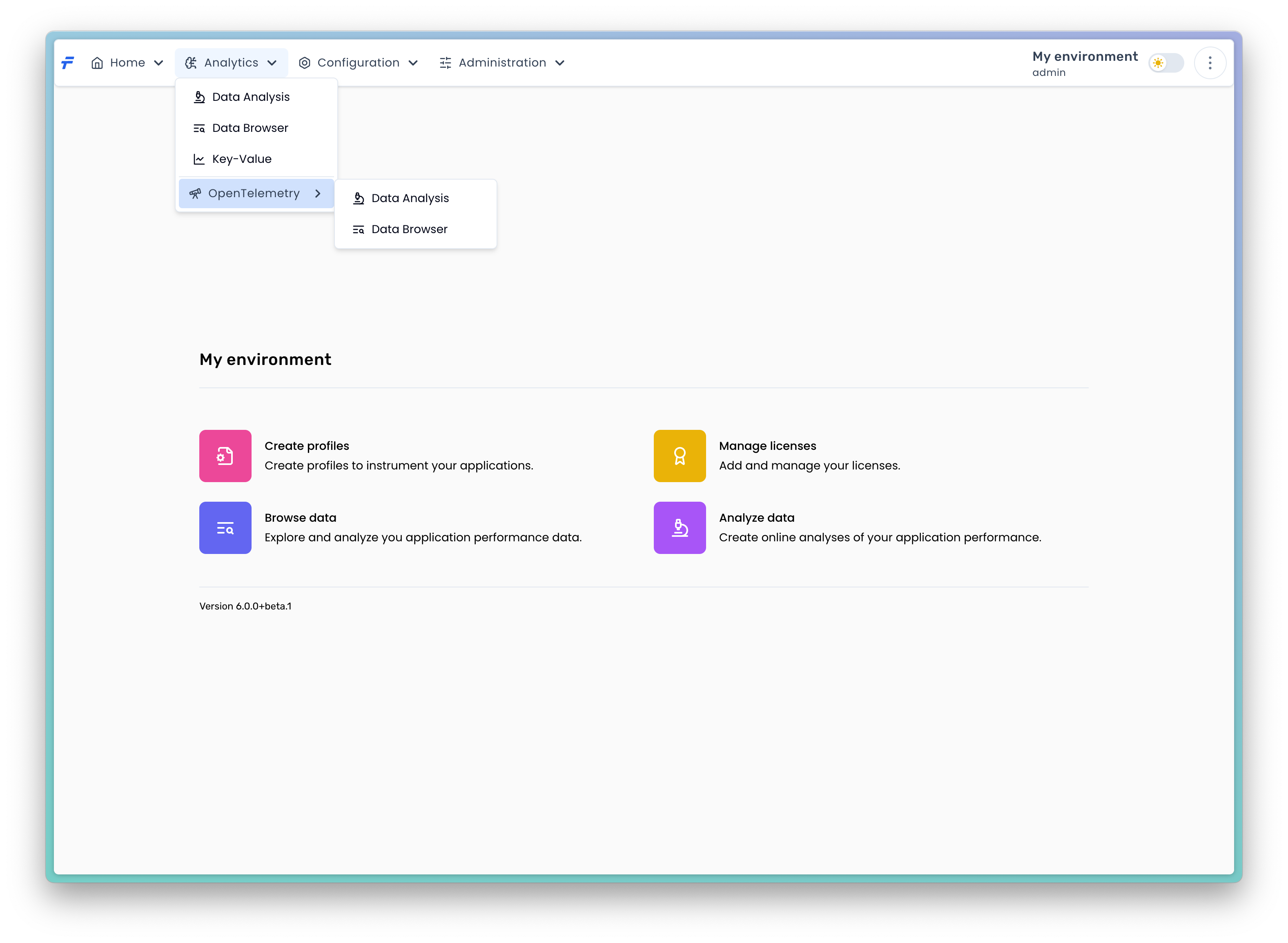Select Key-Value in the Analytics menu
Viewport: 1288px width, 943px height.
tap(241, 159)
